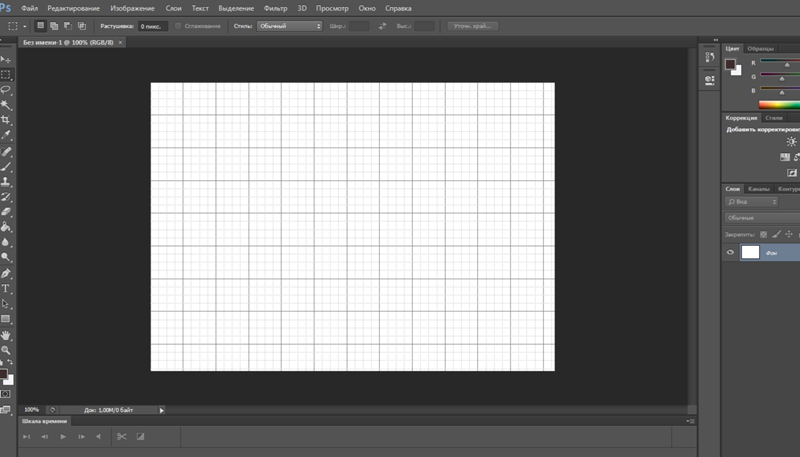Image resolution: width=800 pixels, height=457 pixels.
Task: Add a Brightness/Contrast adjustment
Action: tap(791, 142)
